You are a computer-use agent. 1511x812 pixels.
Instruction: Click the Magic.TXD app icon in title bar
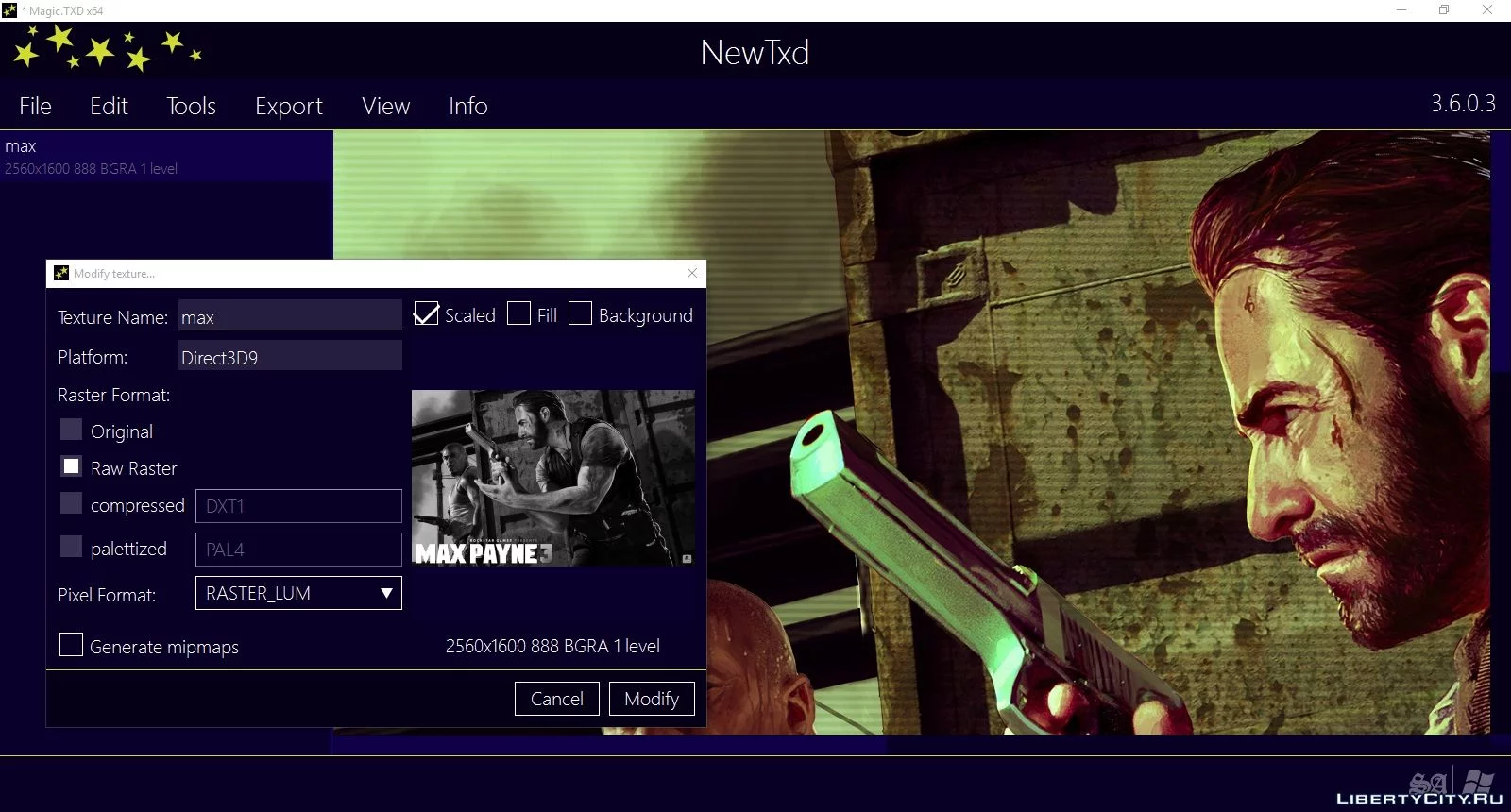[9, 10]
